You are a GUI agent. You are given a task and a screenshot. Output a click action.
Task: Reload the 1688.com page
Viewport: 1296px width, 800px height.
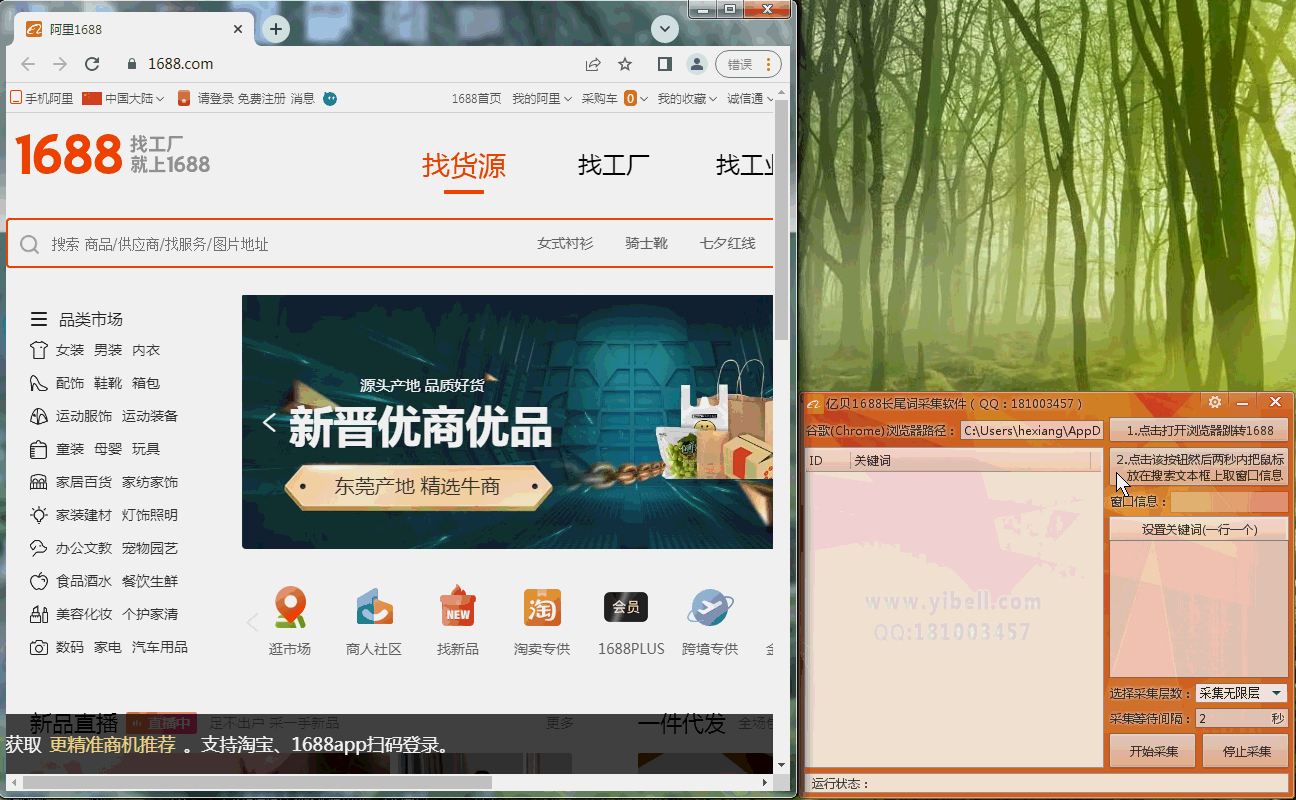pos(92,64)
